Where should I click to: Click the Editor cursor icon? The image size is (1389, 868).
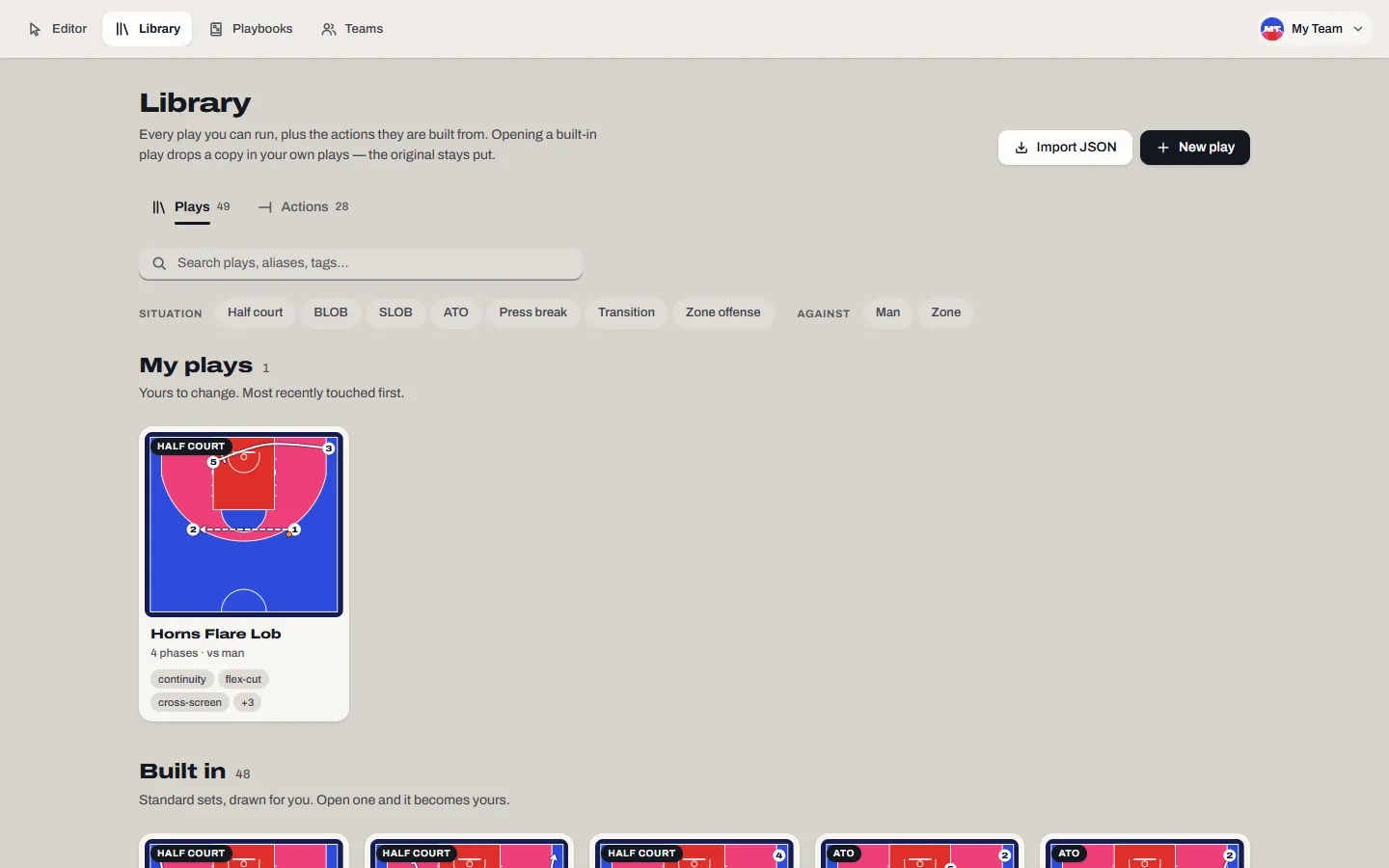pos(35,29)
